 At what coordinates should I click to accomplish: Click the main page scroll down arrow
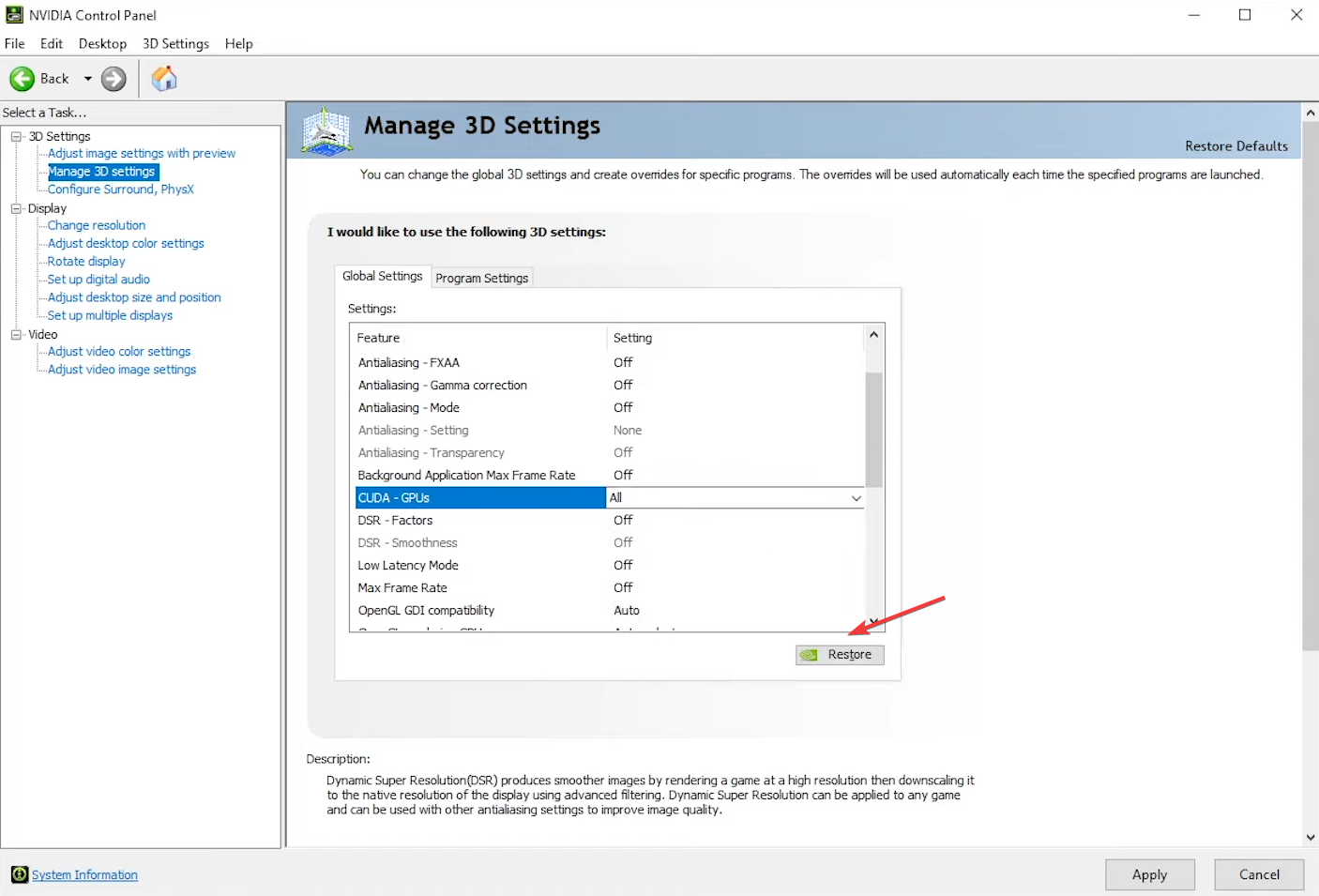click(x=1311, y=837)
